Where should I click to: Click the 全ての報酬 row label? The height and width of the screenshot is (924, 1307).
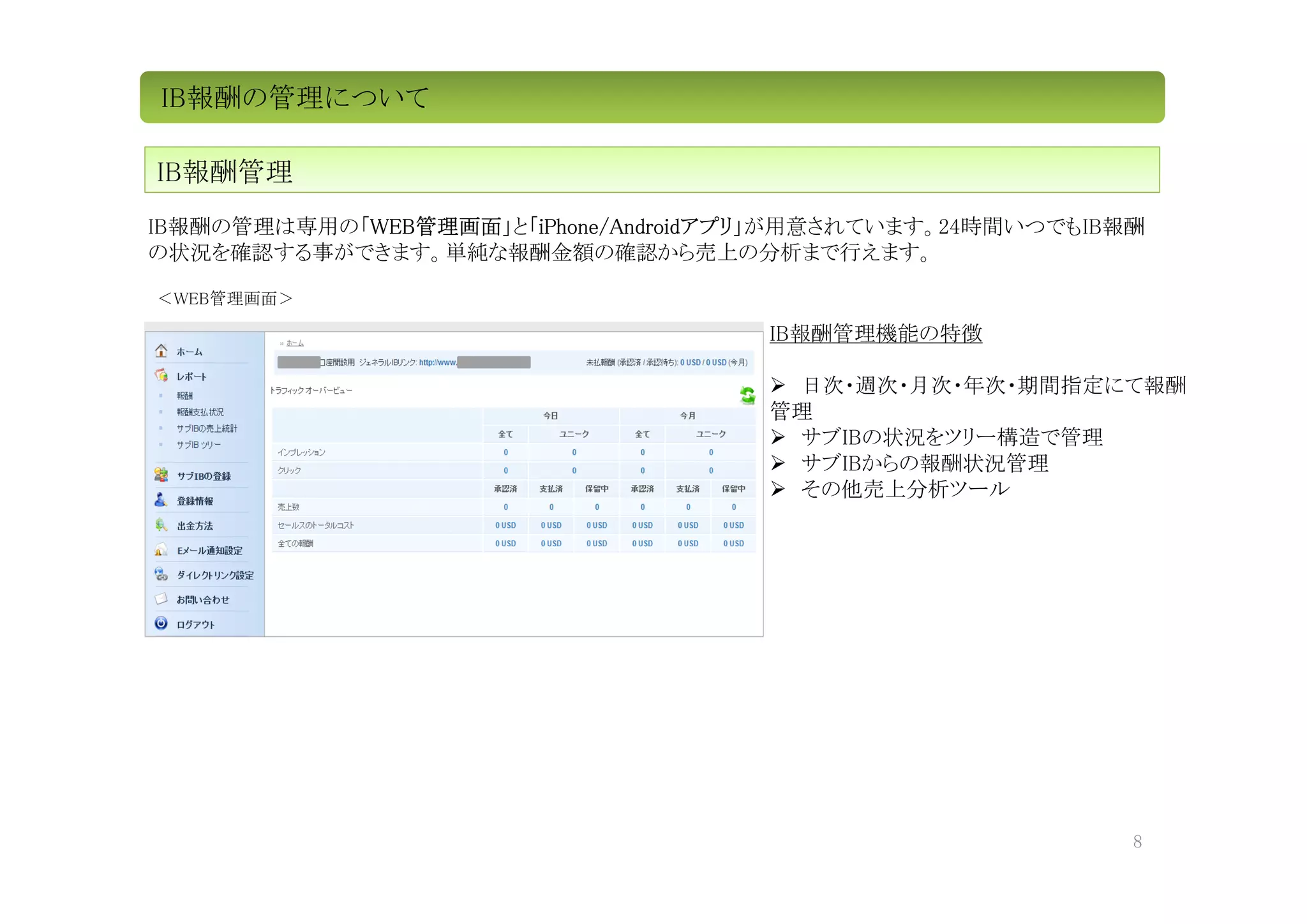pyautogui.click(x=295, y=544)
